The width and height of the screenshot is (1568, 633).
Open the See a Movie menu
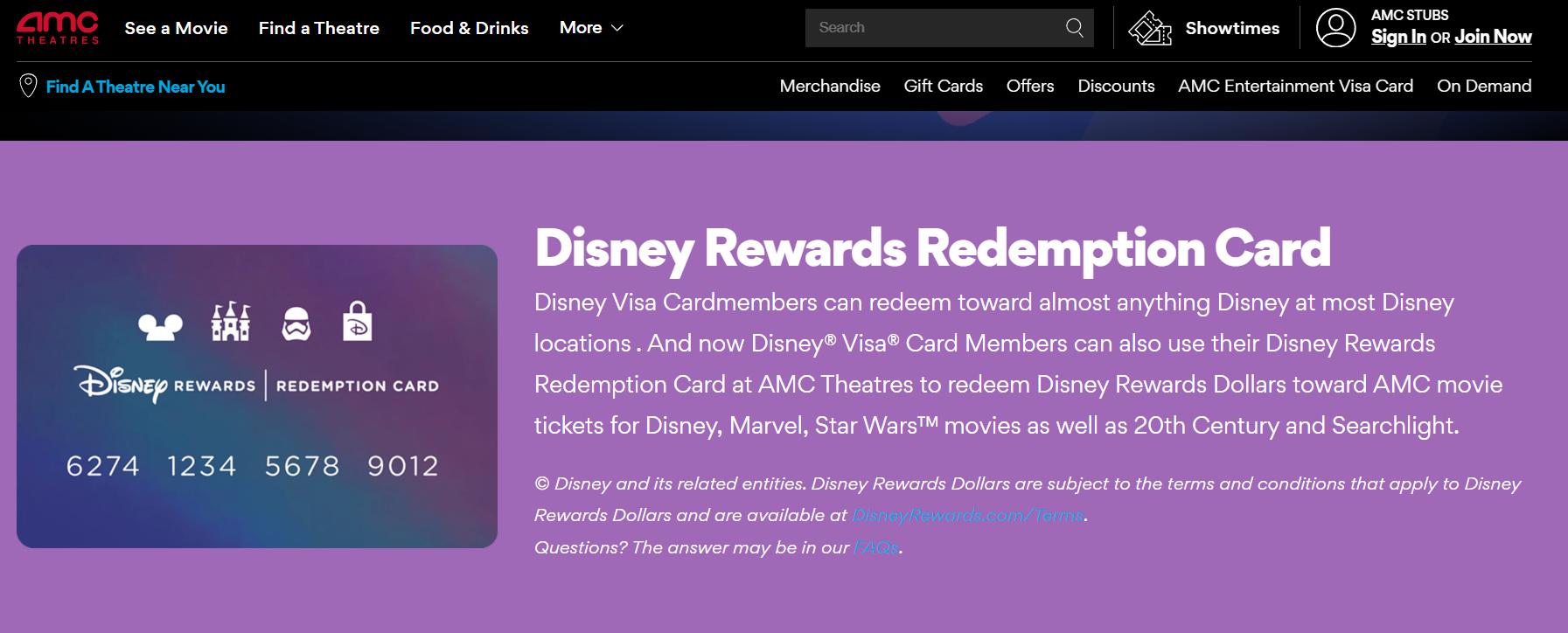tap(176, 28)
